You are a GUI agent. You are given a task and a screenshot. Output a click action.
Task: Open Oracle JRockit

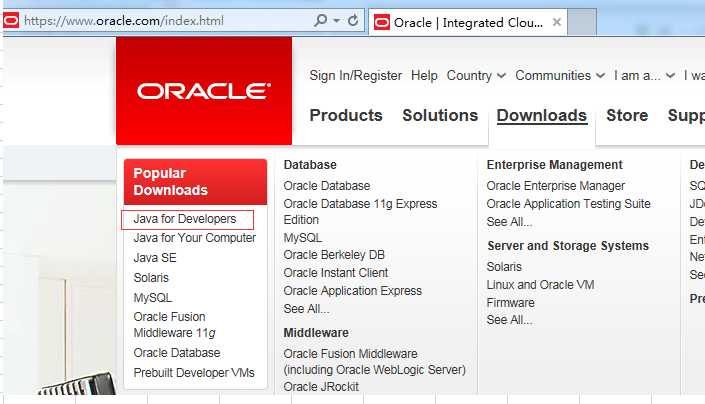click(x=321, y=386)
